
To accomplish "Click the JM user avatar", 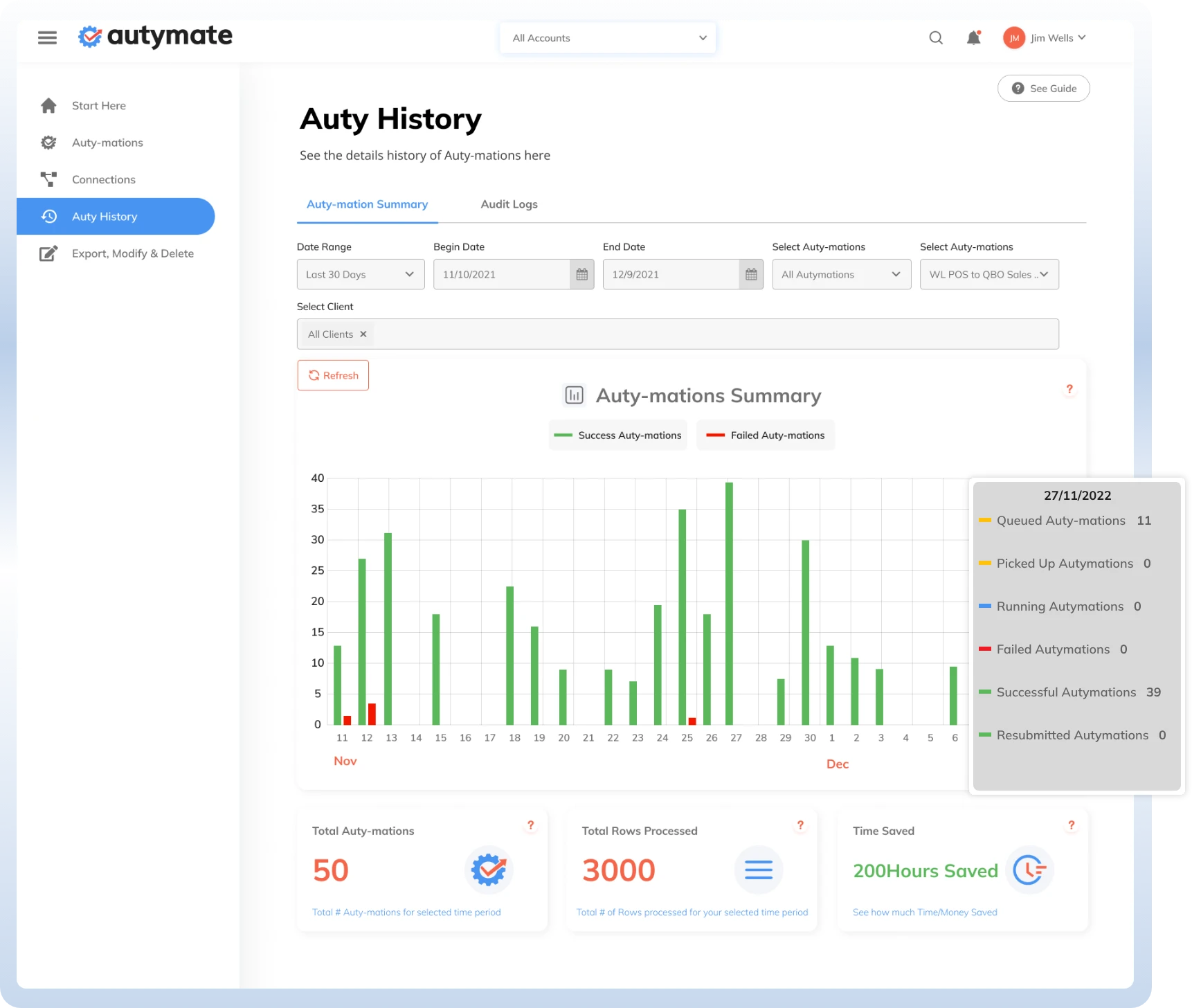I will tap(1013, 38).
